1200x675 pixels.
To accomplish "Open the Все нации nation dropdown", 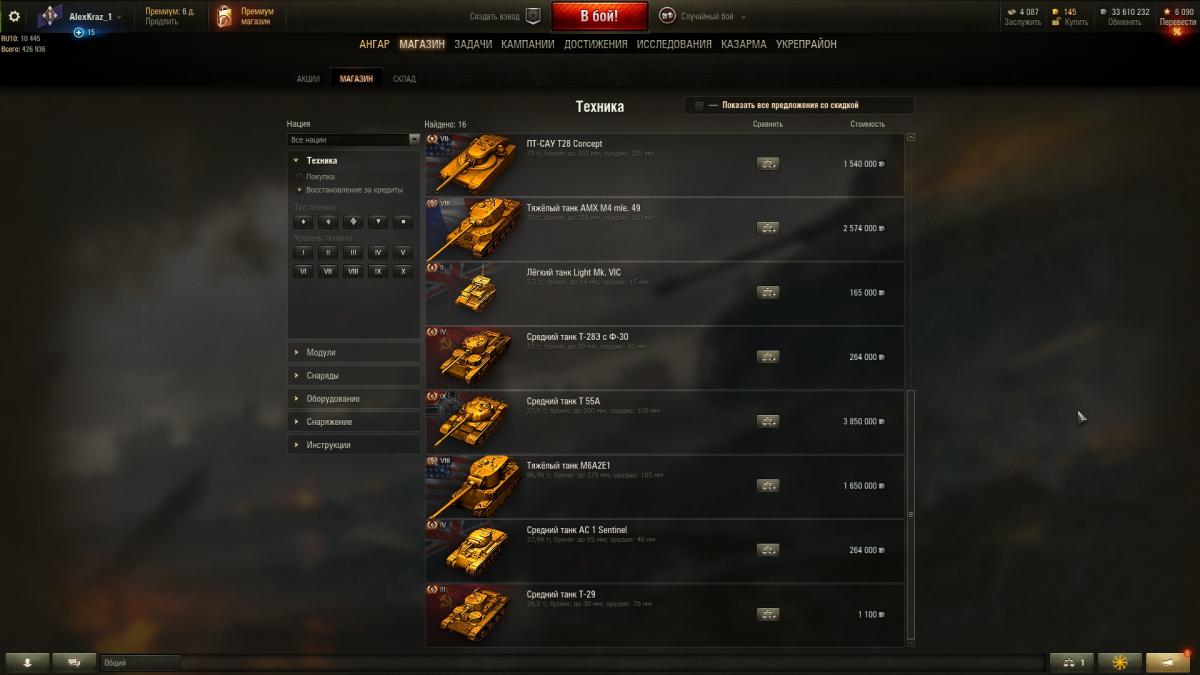I will [x=354, y=140].
